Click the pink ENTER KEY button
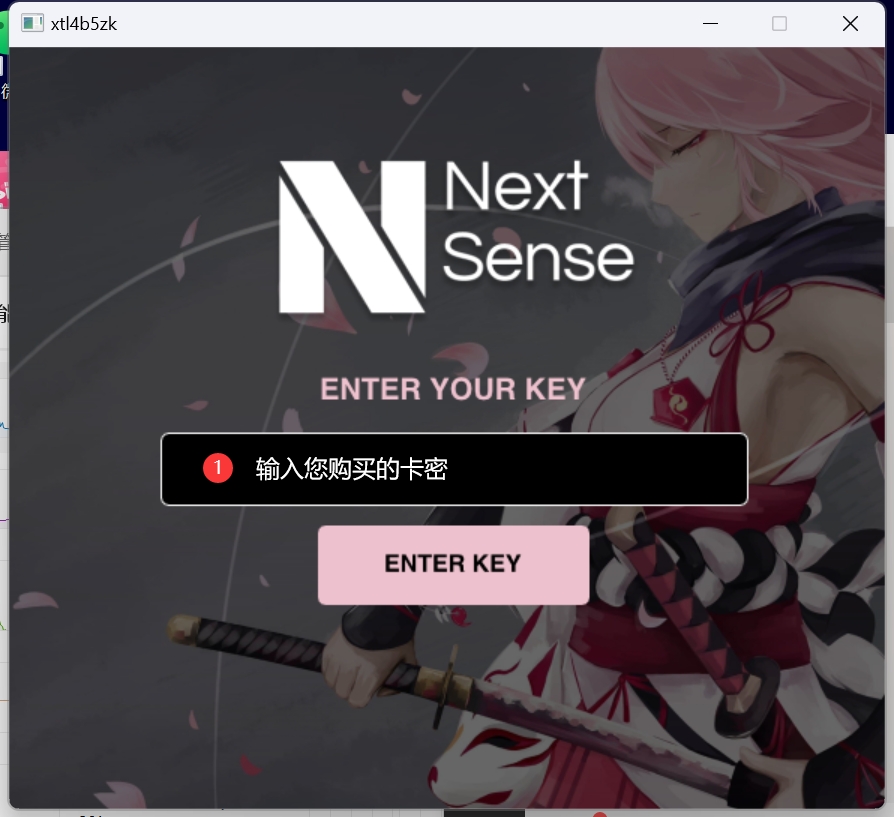 pos(453,564)
